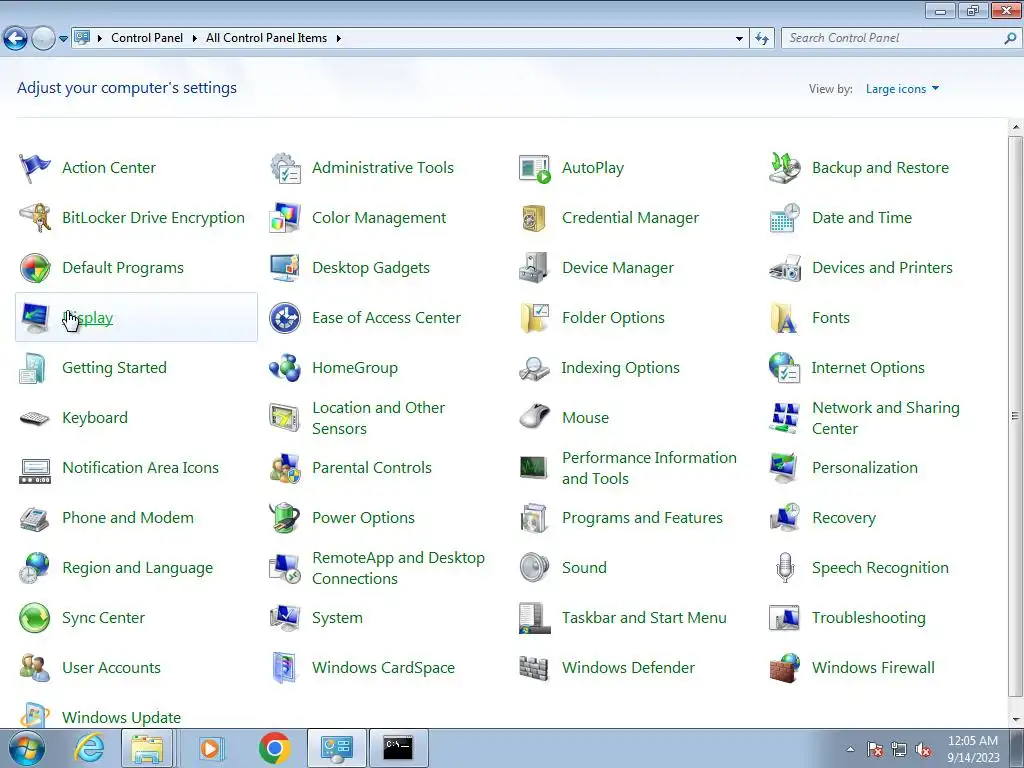Click the Ease of Access Center icon

pyautogui.click(x=285, y=318)
